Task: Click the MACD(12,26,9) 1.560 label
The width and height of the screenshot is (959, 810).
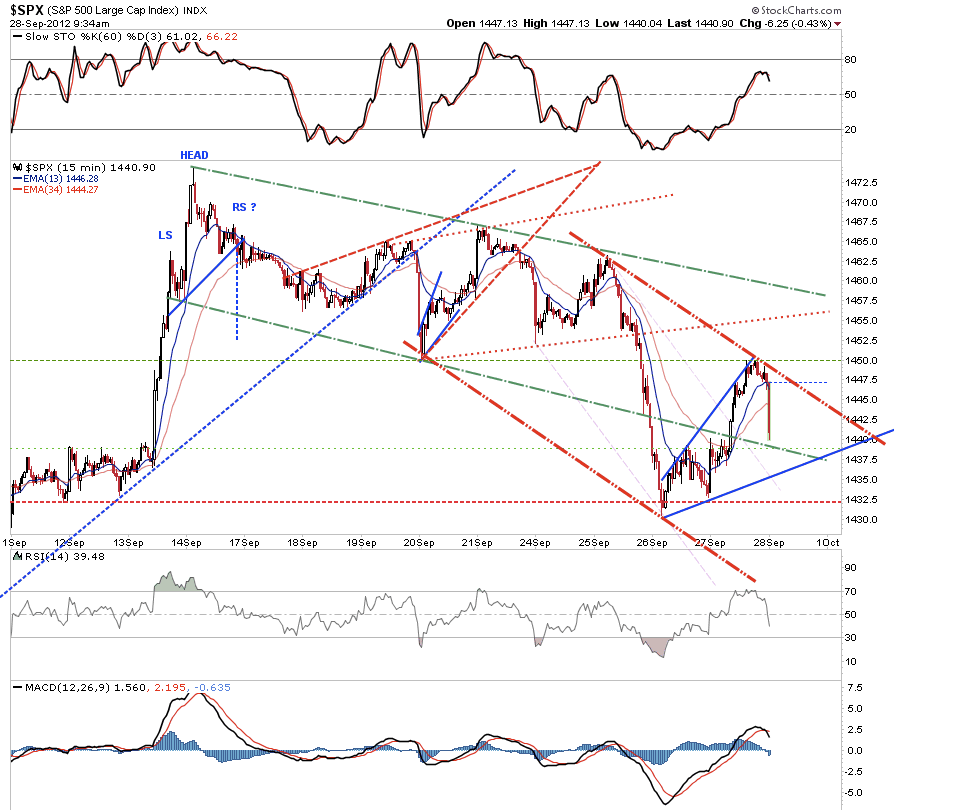Action: tap(86, 688)
